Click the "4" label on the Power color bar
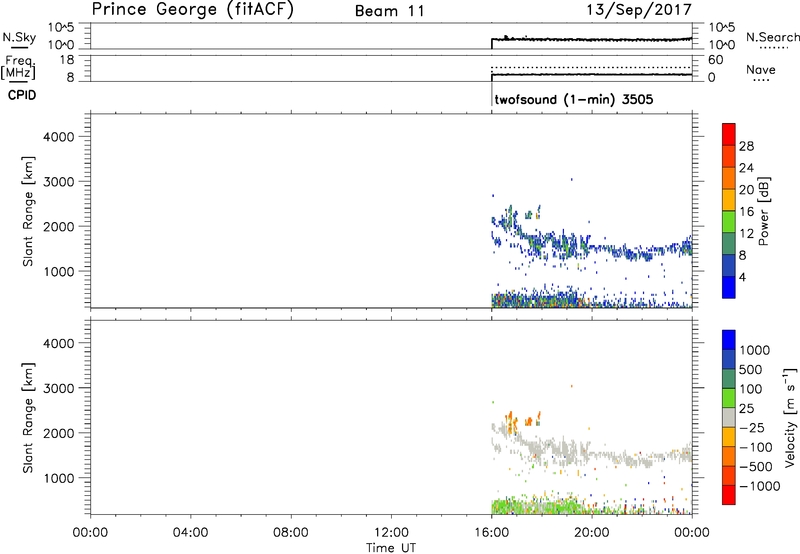800x554 pixels. click(742, 277)
